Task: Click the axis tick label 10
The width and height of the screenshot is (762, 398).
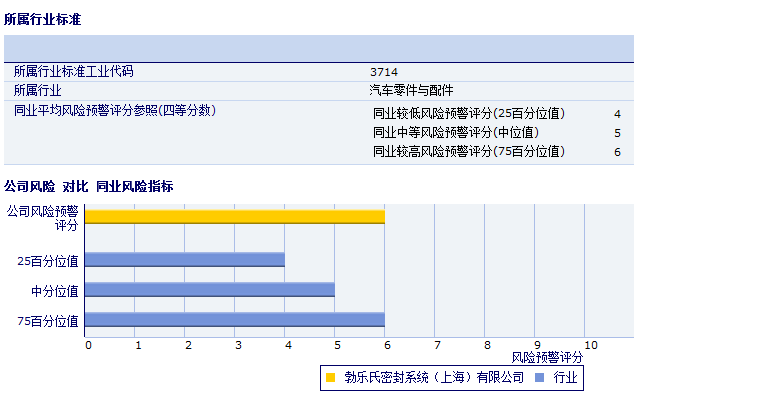Action: pos(591,345)
